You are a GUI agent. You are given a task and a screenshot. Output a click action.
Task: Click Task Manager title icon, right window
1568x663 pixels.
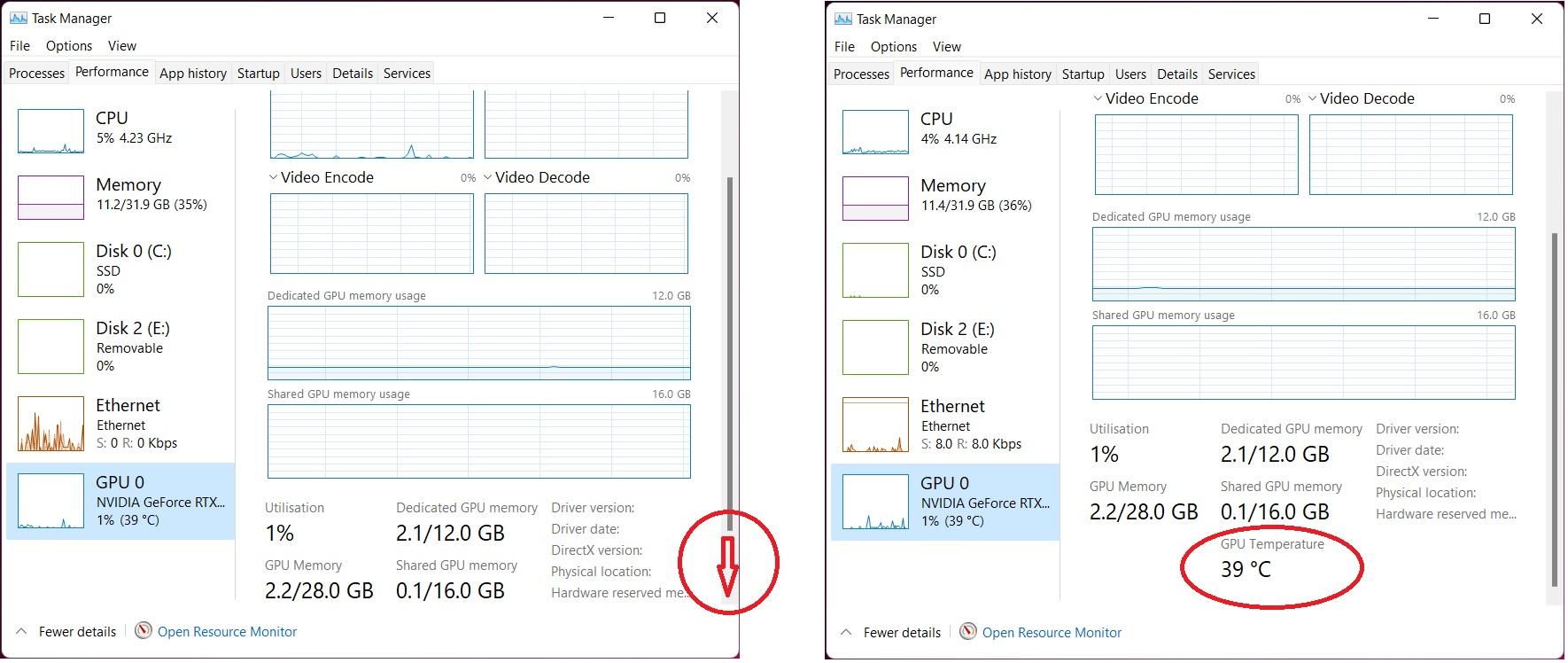(842, 19)
